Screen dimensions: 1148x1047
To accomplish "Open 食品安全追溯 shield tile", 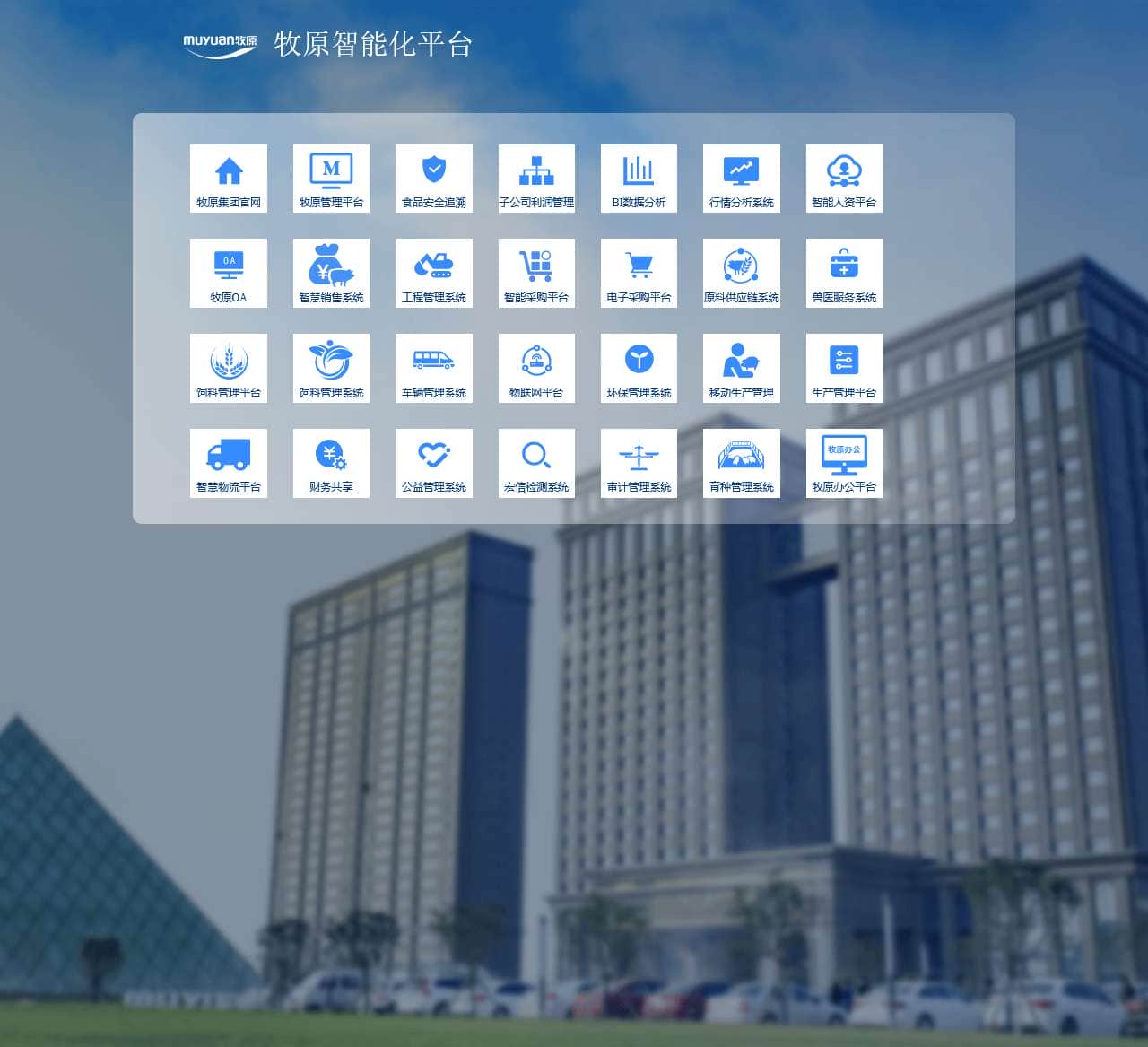I will pyautogui.click(x=434, y=179).
